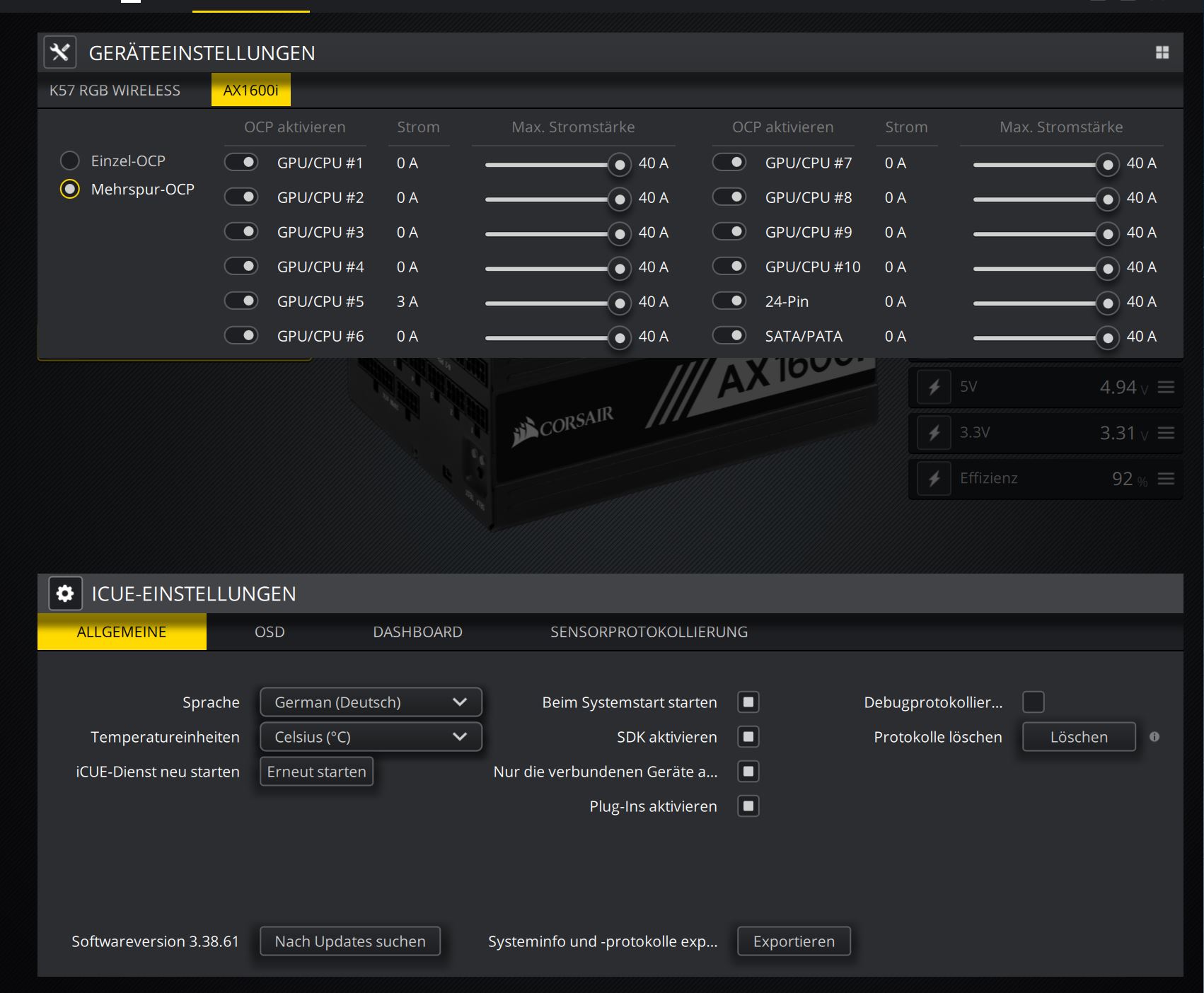This screenshot has height=993, width=1204.
Task: Toggle OCP for GPU/CPU #2
Action: click(241, 197)
